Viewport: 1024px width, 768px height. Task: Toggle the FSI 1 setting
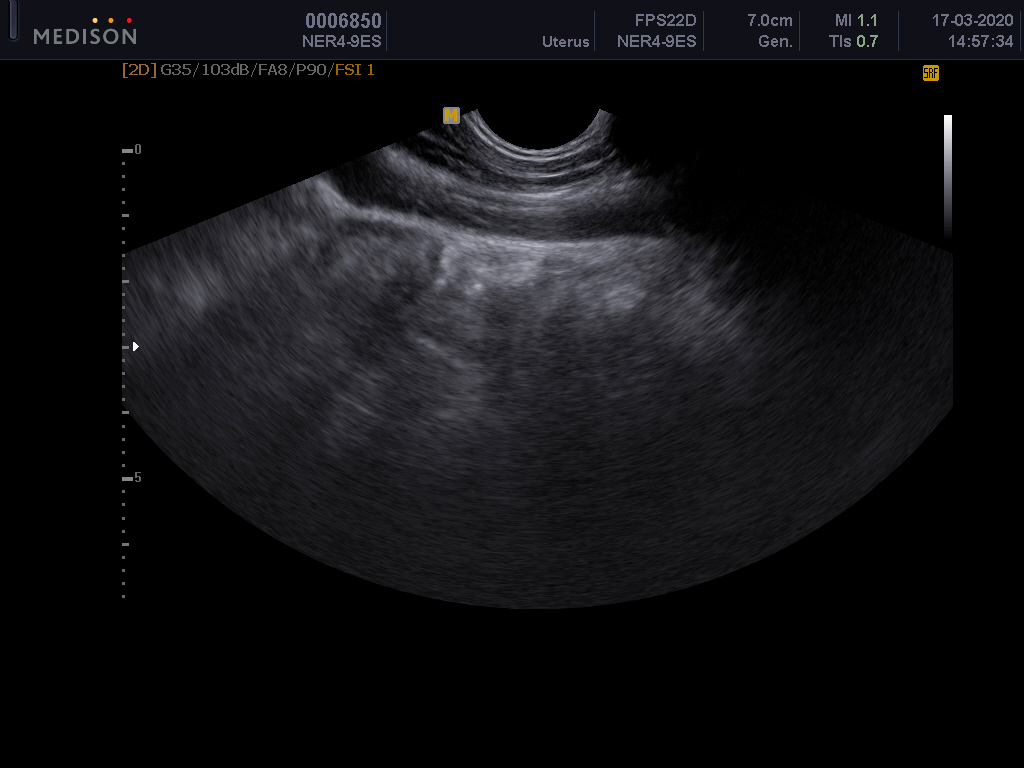[355, 70]
